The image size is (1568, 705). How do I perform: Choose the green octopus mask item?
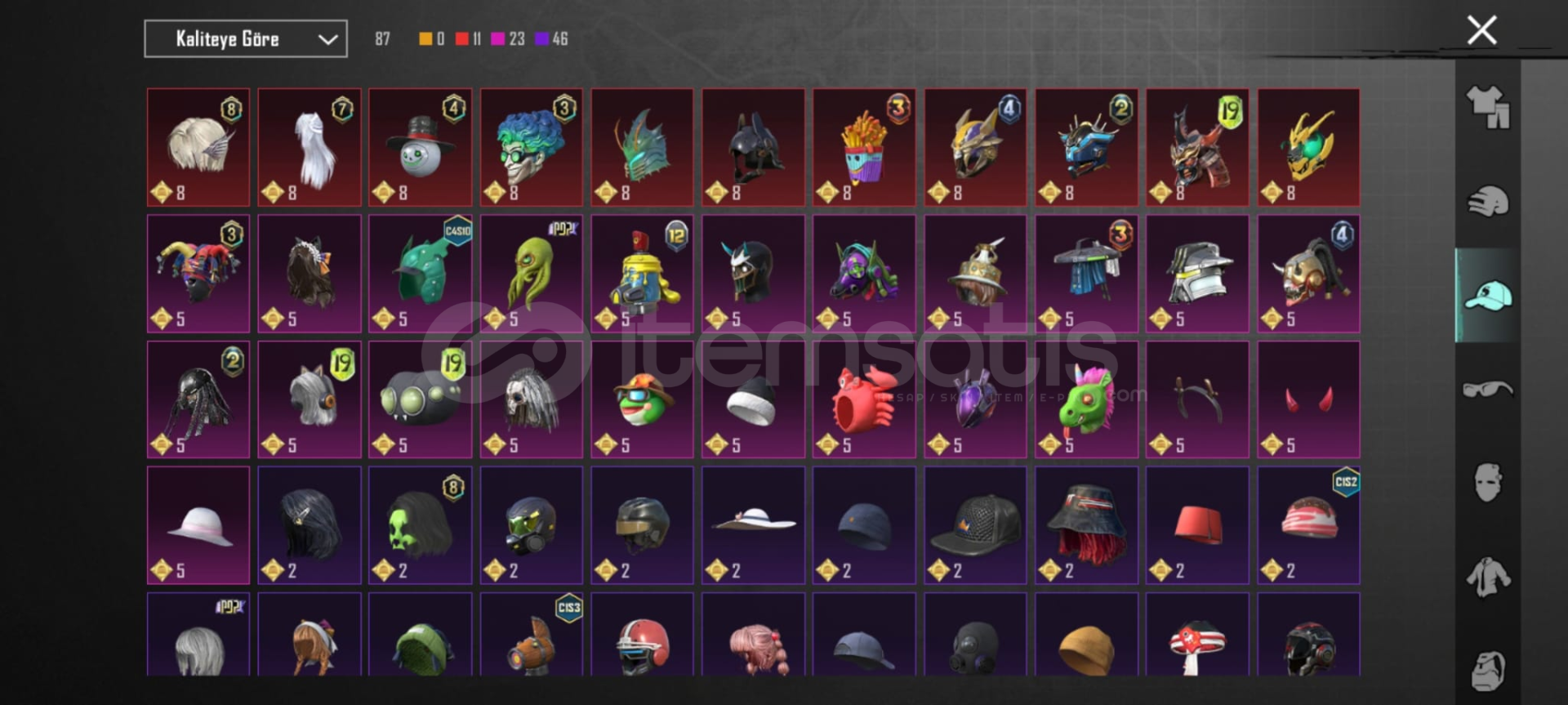(x=532, y=274)
